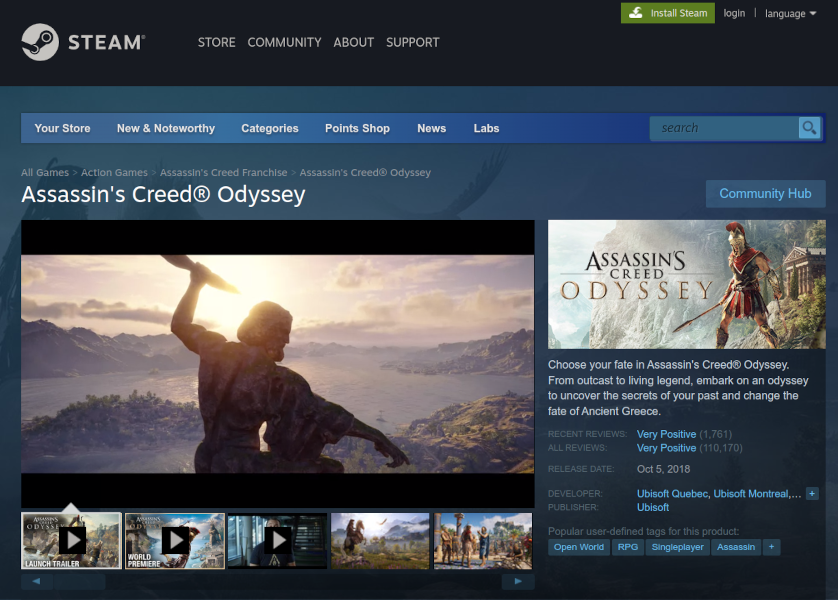Open the News tab
This screenshot has width=838, height=600.
tap(431, 128)
